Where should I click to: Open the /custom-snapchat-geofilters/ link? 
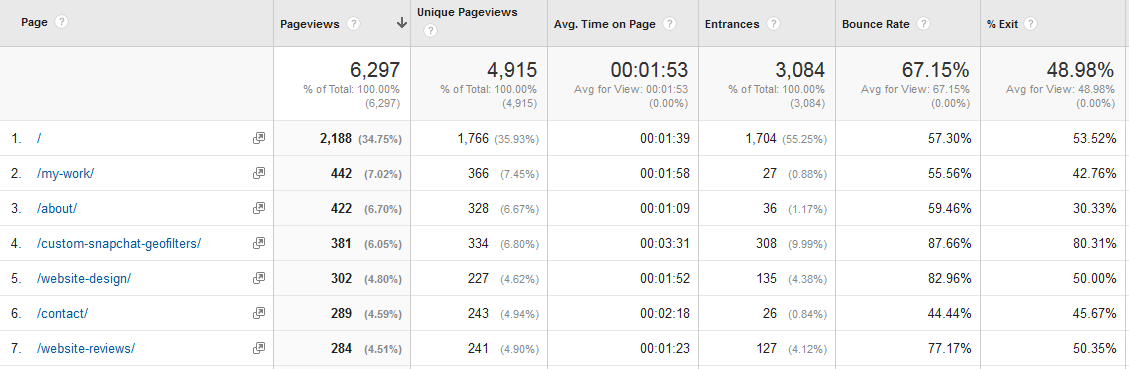119,244
